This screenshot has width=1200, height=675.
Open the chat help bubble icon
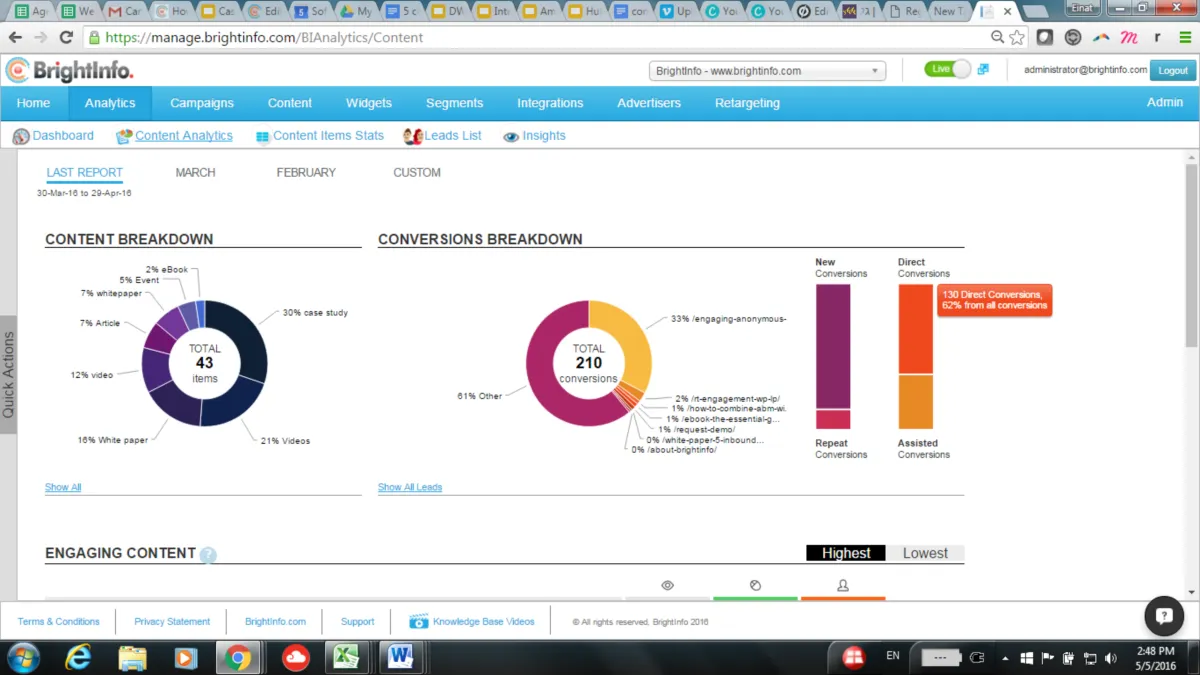[x=1164, y=616]
